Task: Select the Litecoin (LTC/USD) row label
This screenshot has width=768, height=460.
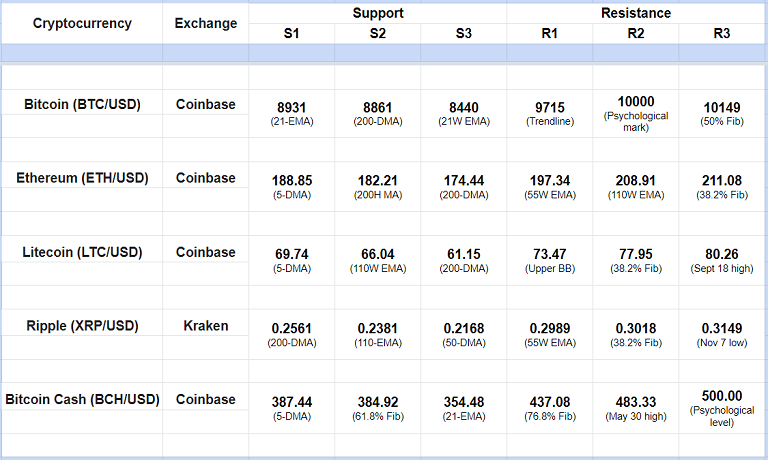Action: pos(81,252)
